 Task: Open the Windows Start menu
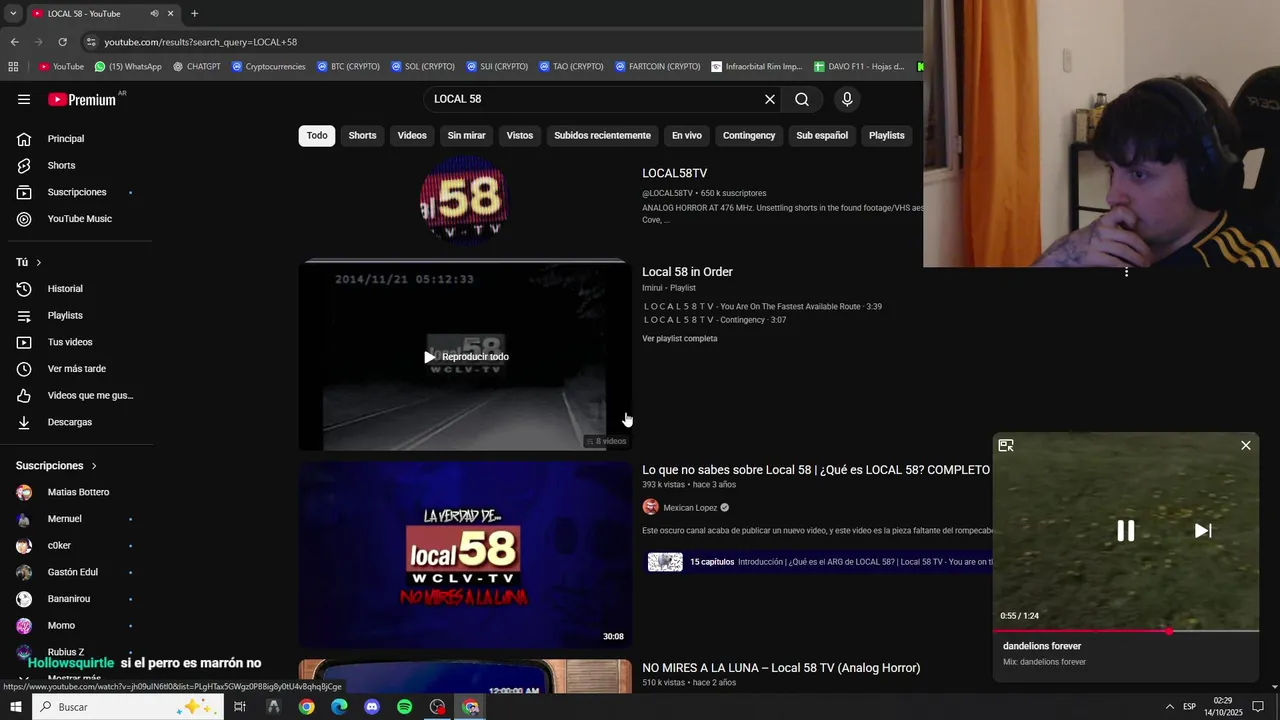point(15,707)
